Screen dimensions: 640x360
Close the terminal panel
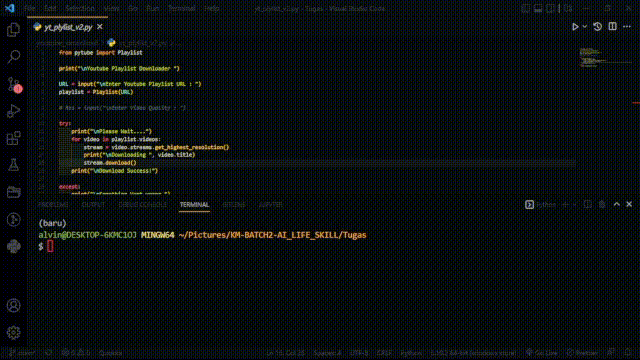click(629, 204)
